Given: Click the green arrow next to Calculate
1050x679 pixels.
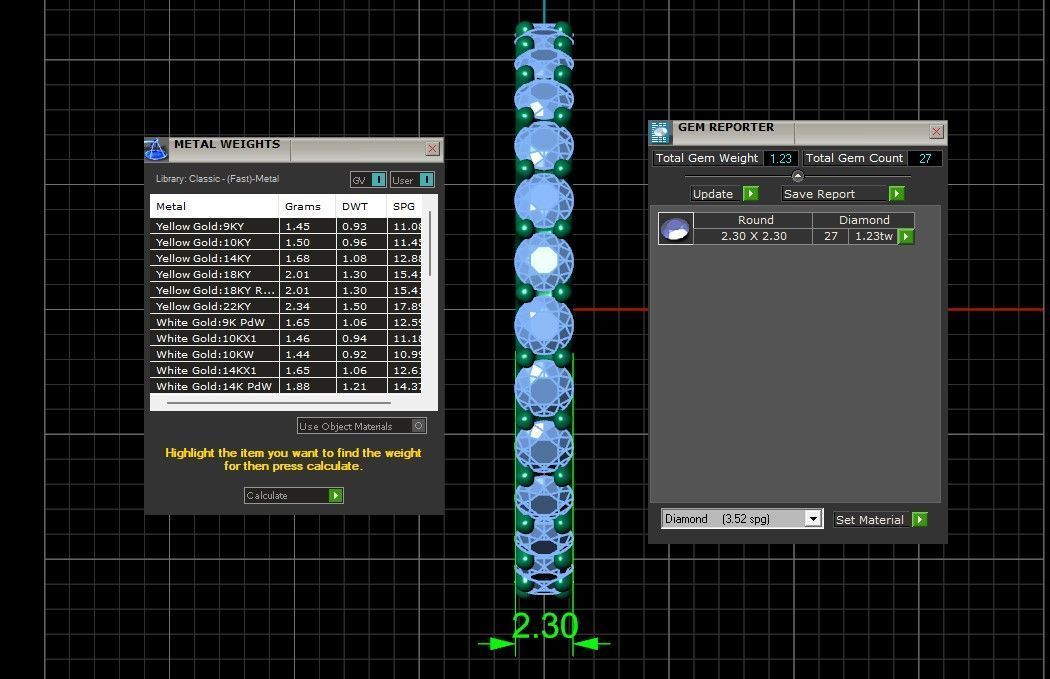Looking at the screenshot, I should 335,496.
